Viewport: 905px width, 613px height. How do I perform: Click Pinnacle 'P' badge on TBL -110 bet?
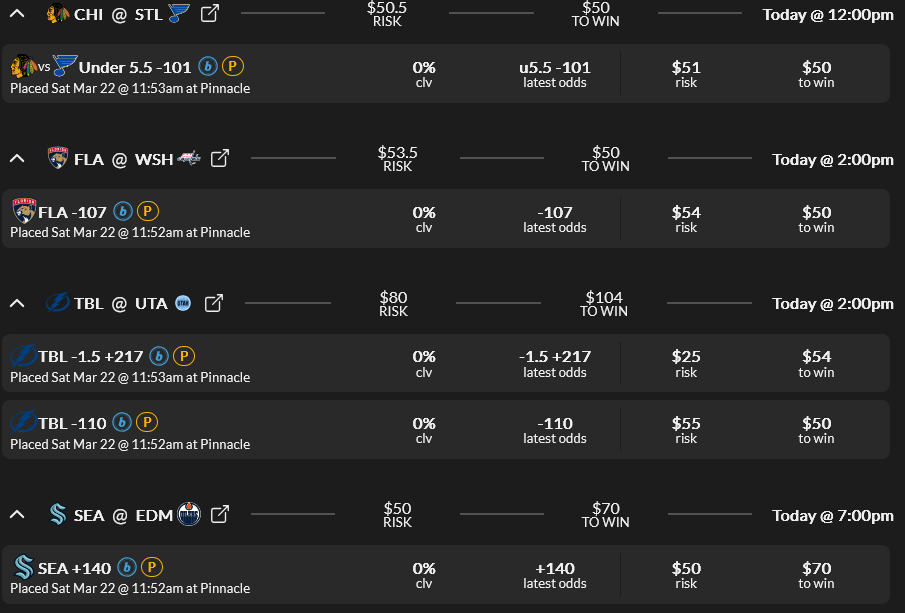coord(146,422)
